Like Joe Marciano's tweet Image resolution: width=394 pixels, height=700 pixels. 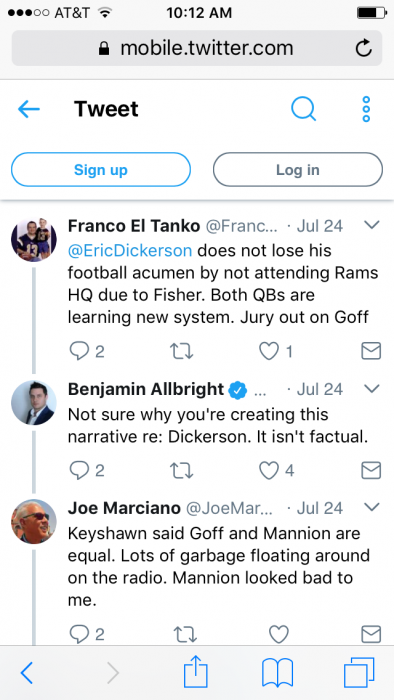(x=279, y=634)
